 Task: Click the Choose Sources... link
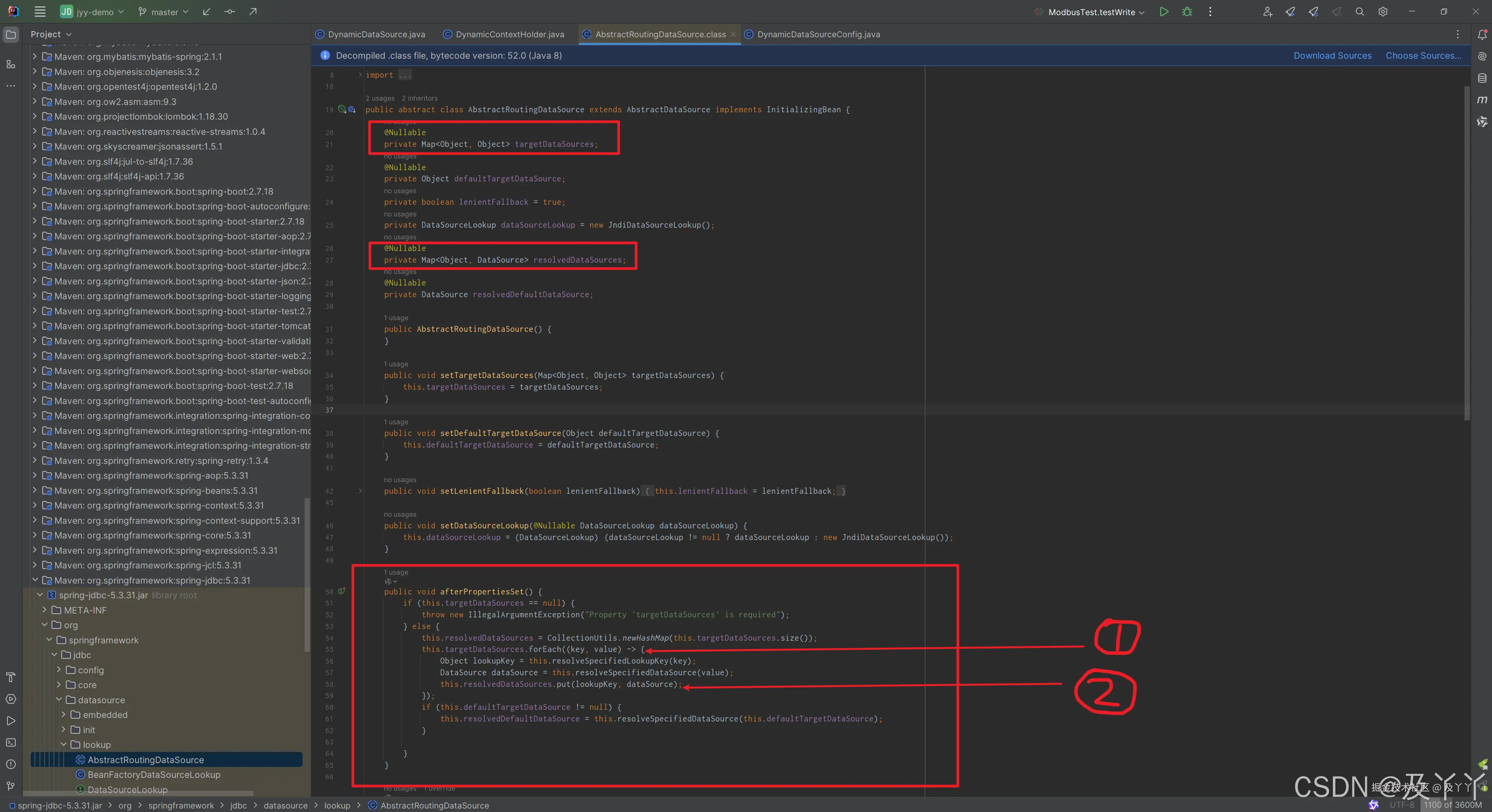[1423, 56]
